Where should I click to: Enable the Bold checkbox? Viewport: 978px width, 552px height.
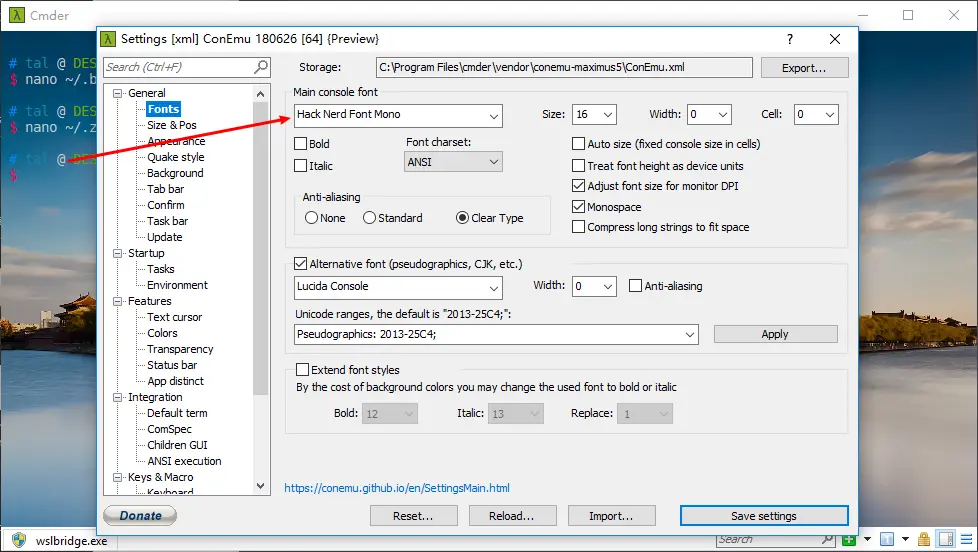[301, 143]
